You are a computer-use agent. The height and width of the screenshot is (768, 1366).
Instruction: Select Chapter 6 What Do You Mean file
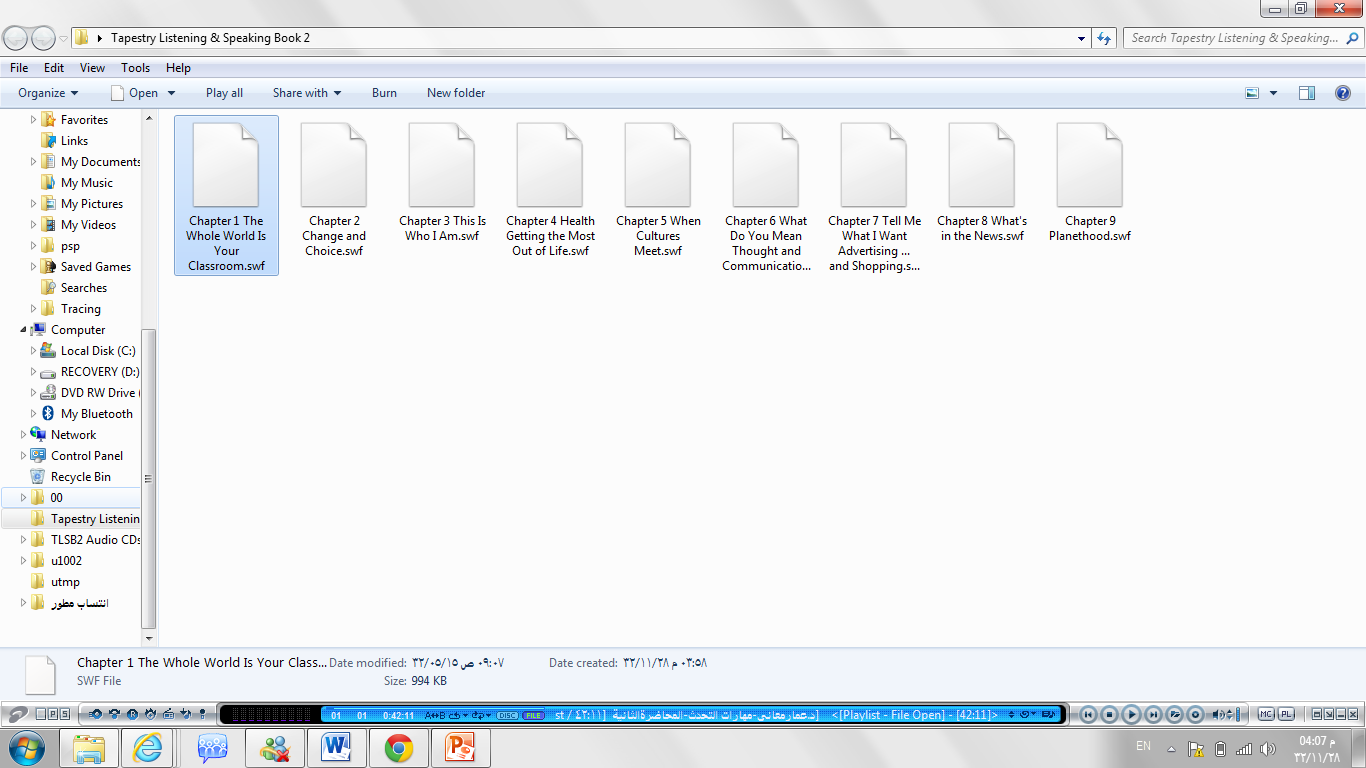point(766,199)
